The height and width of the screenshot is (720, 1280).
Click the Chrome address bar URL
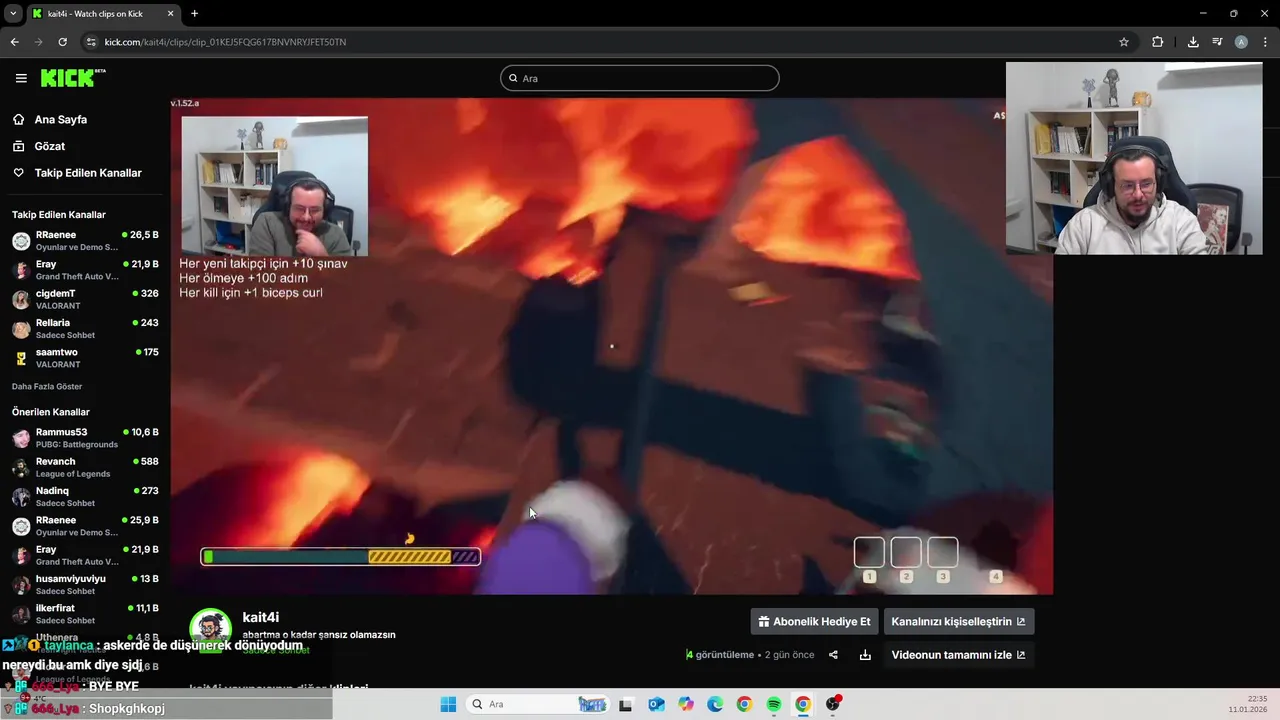pyautogui.click(x=225, y=42)
